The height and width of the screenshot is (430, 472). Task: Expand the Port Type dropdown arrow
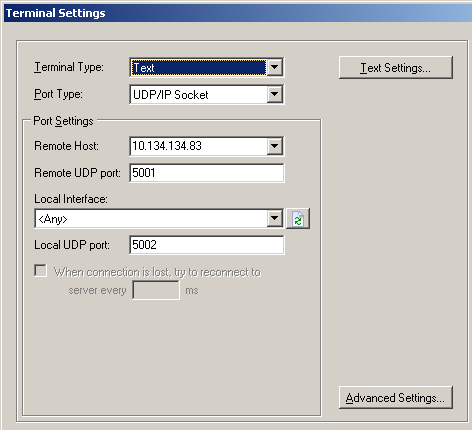coord(274,94)
